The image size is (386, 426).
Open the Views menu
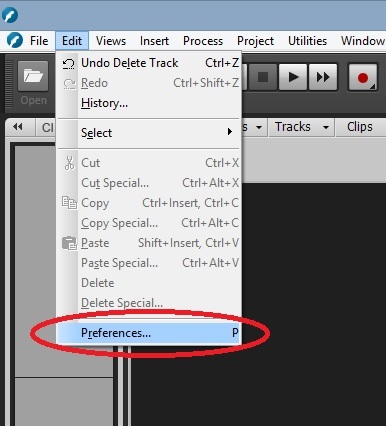(111, 41)
